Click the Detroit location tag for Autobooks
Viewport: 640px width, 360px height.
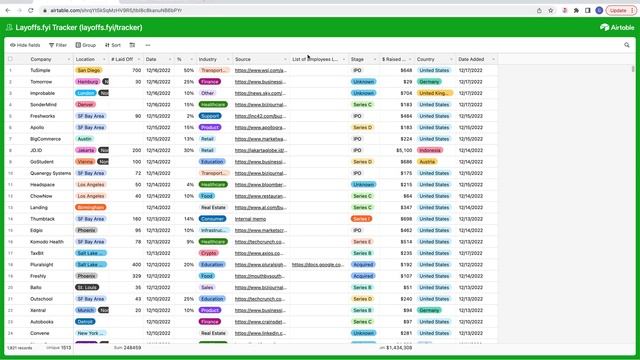(x=85, y=322)
